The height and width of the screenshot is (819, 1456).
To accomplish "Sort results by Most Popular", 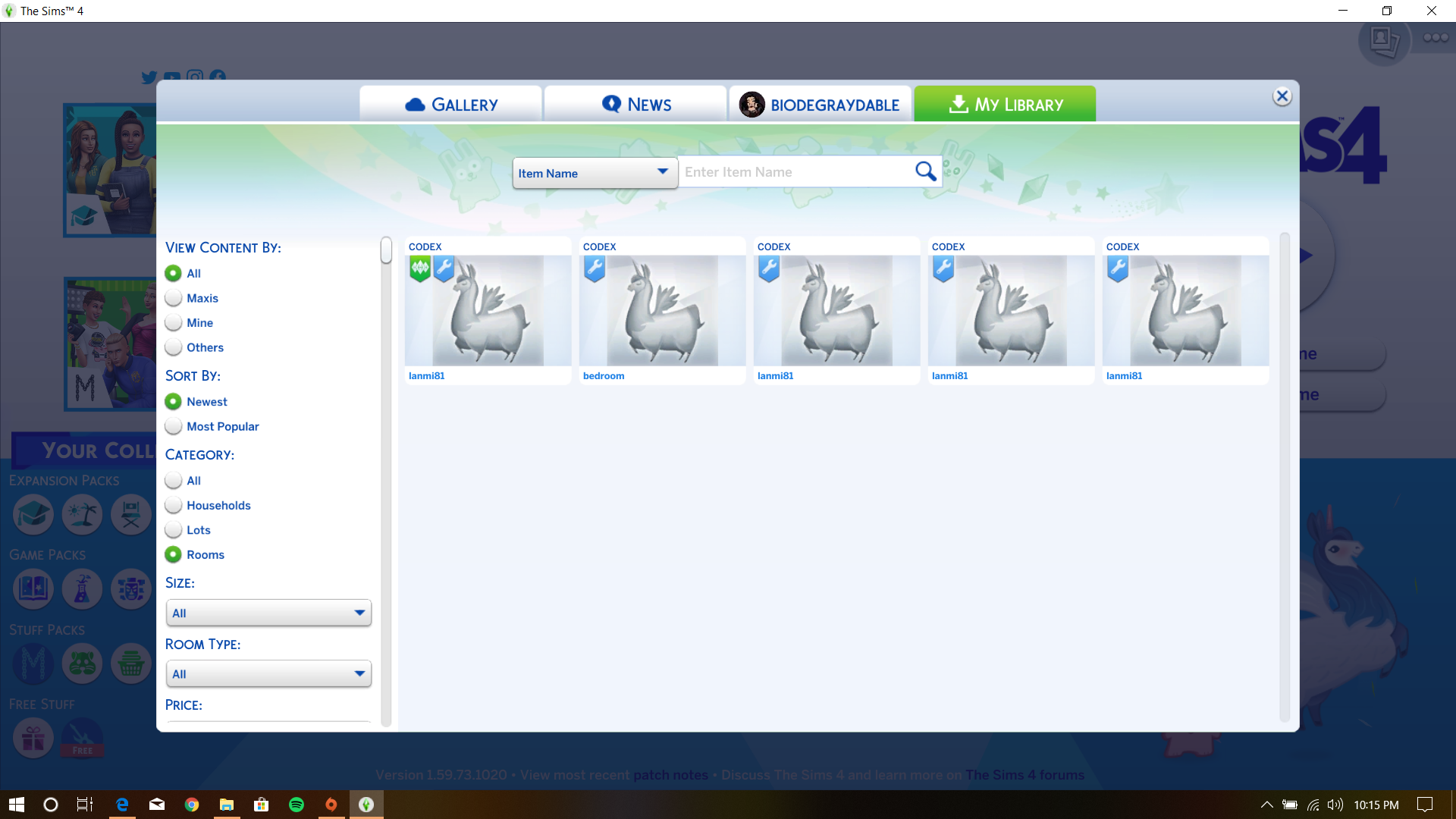I will (x=174, y=426).
